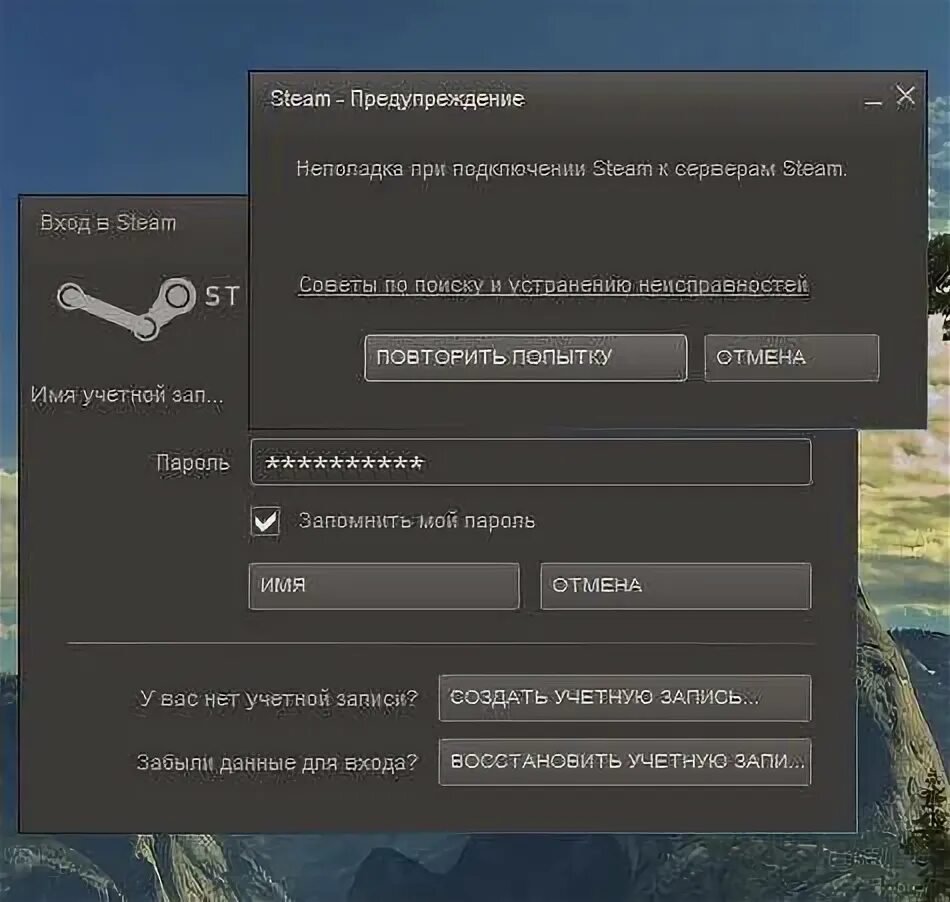The image size is (950, 902).
Task: Toggle the Запомнить мой пароль checkbox
Action: tap(265, 520)
